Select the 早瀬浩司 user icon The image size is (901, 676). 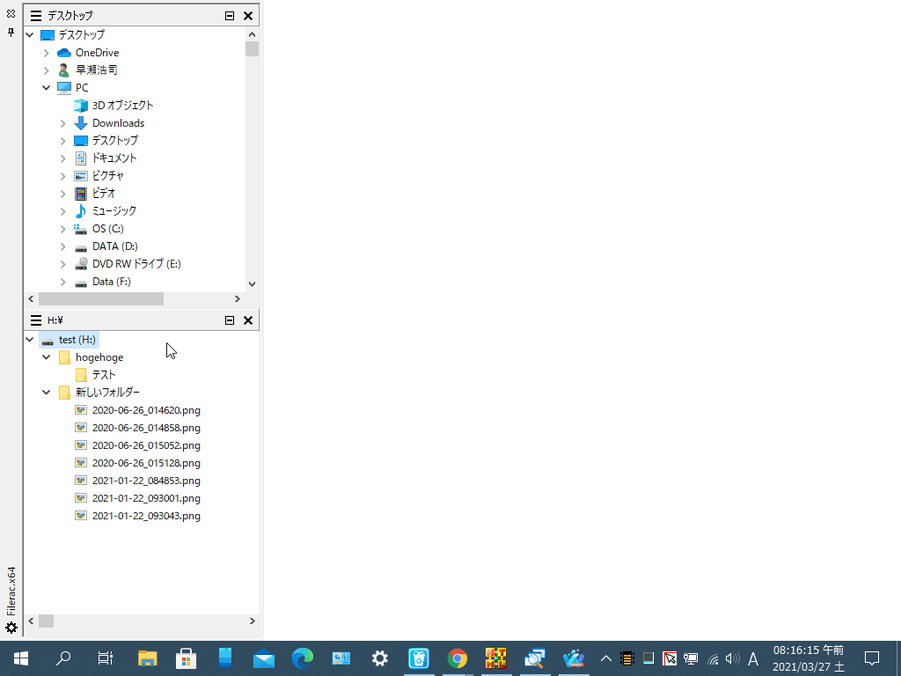pos(64,70)
